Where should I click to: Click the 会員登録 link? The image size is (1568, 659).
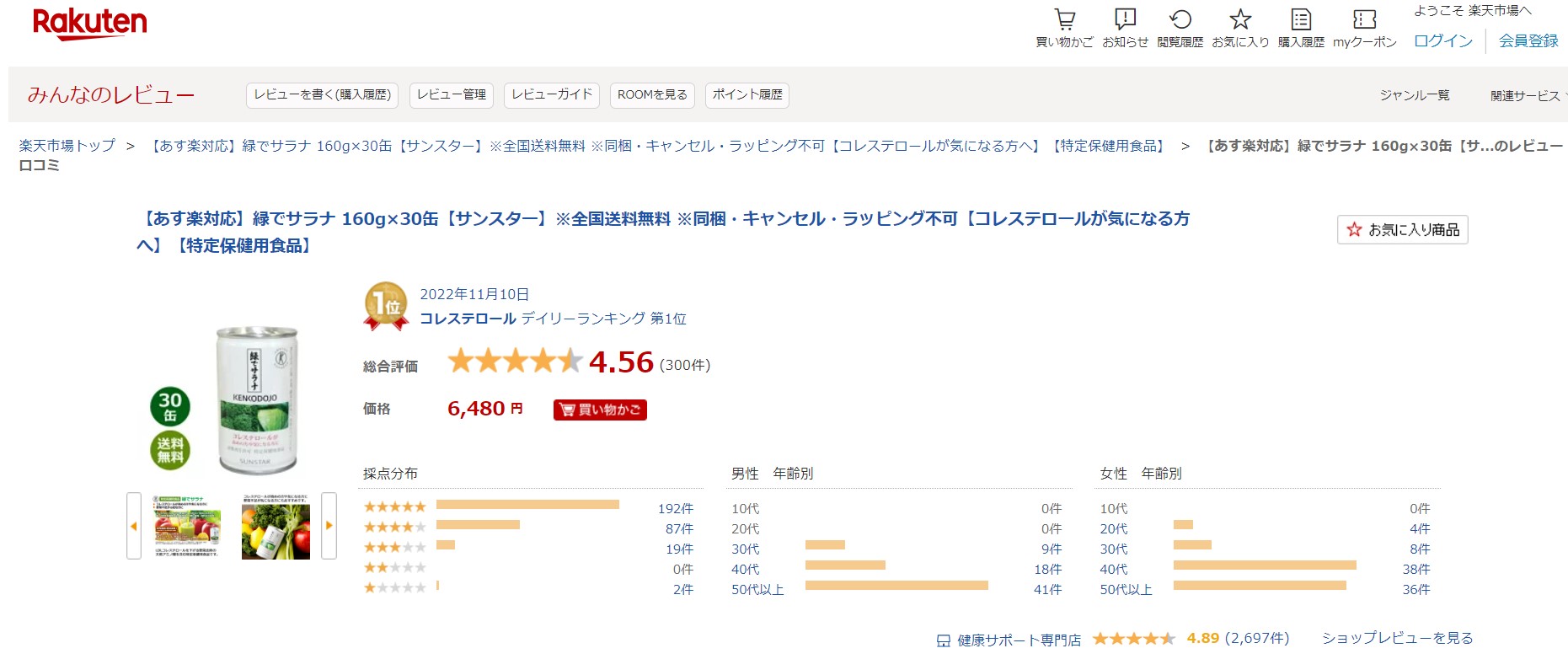(1528, 40)
